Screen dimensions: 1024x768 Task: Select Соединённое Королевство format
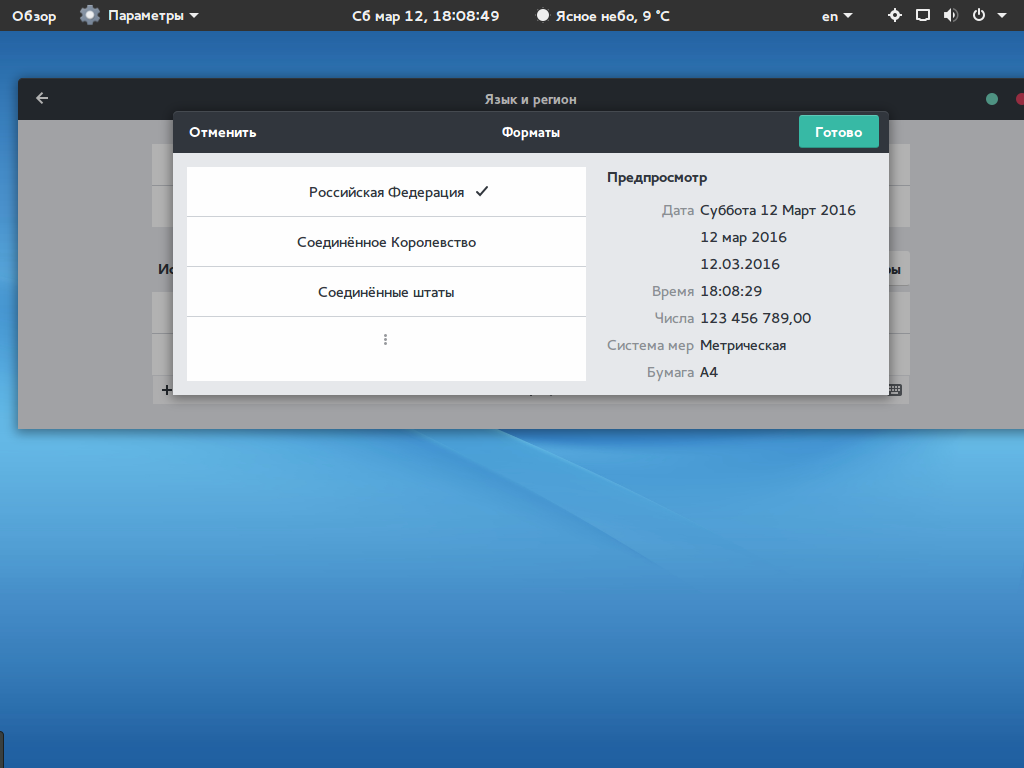click(x=386, y=242)
